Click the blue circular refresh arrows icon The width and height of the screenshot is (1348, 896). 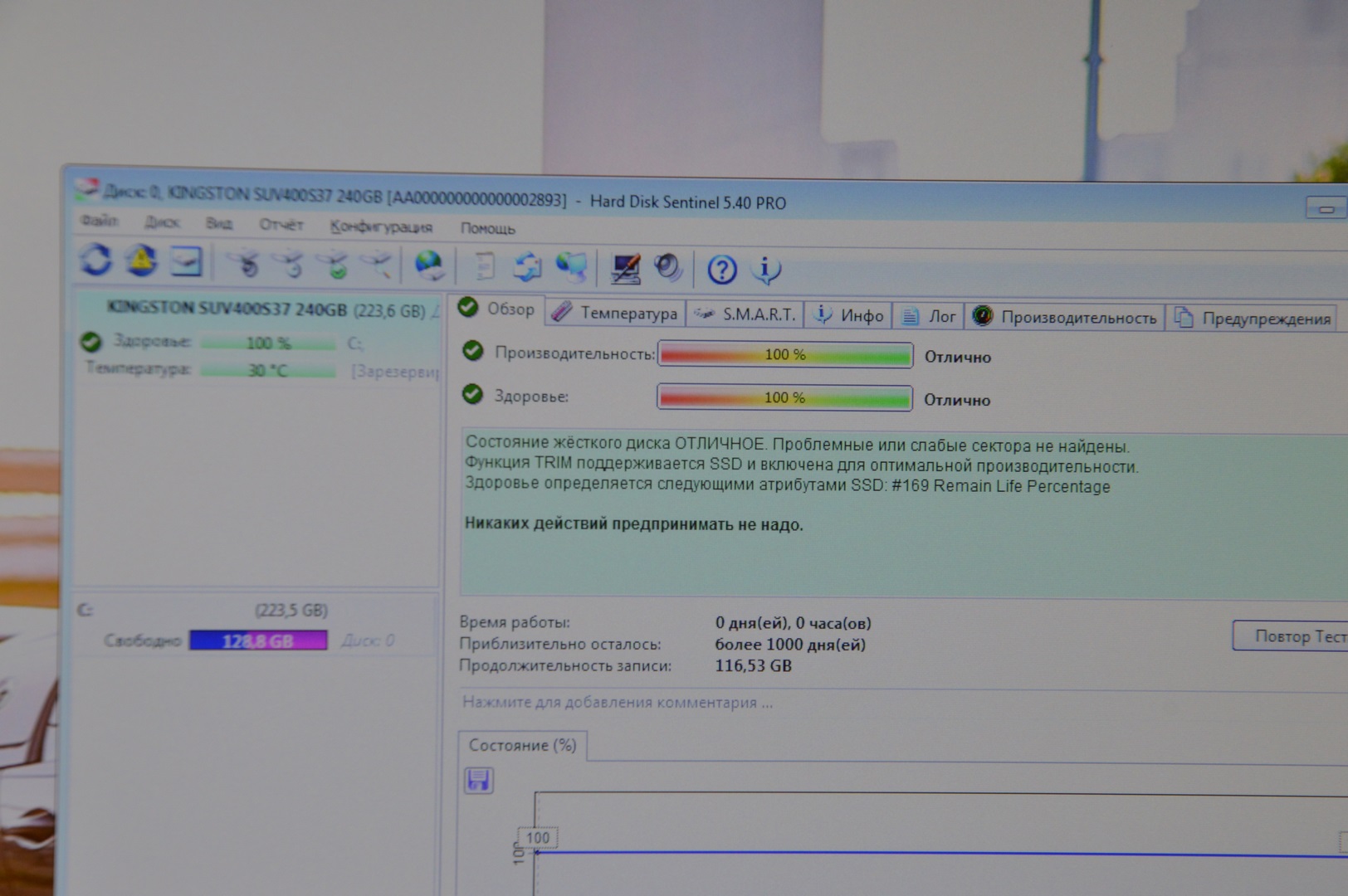95,261
